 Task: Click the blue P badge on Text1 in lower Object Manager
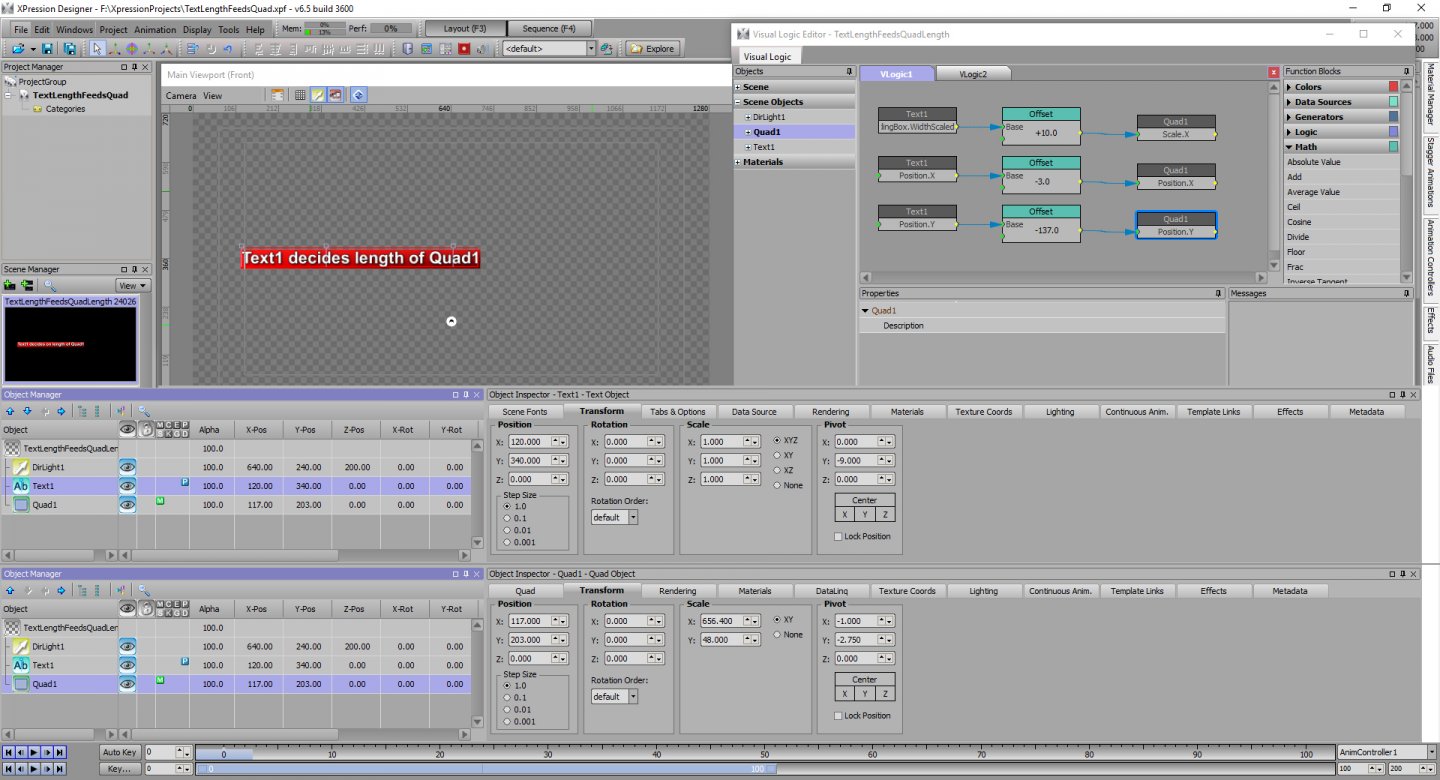click(185, 661)
